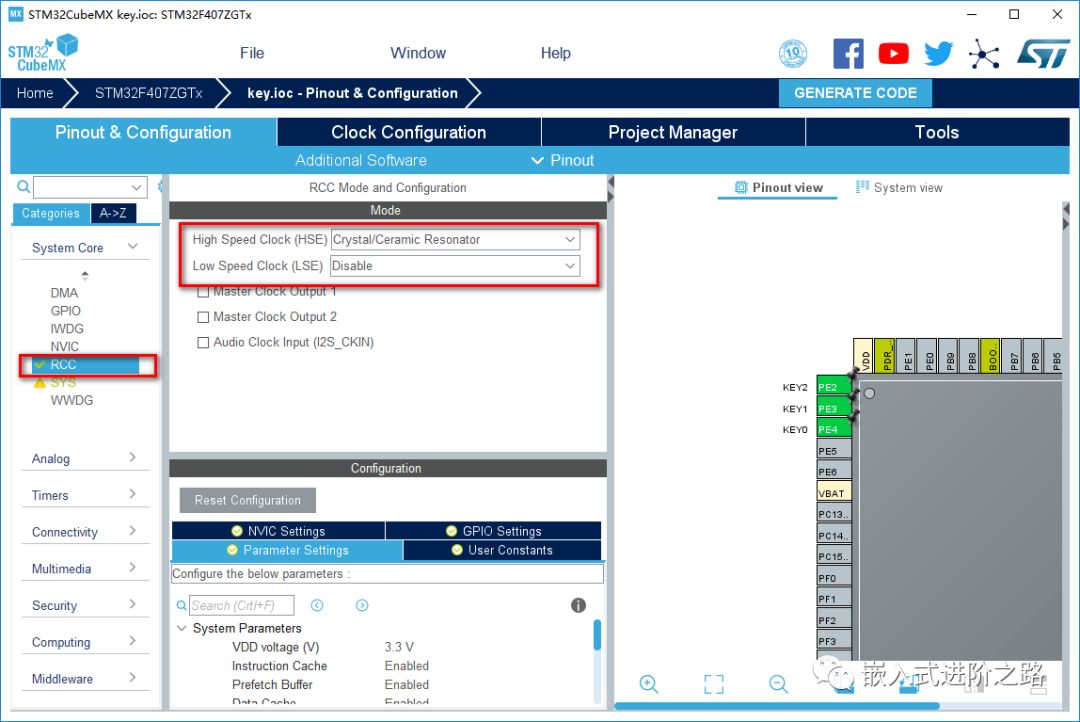The image size is (1080, 722).
Task: Open the YouTube link icon
Action: (x=893, y=53)
